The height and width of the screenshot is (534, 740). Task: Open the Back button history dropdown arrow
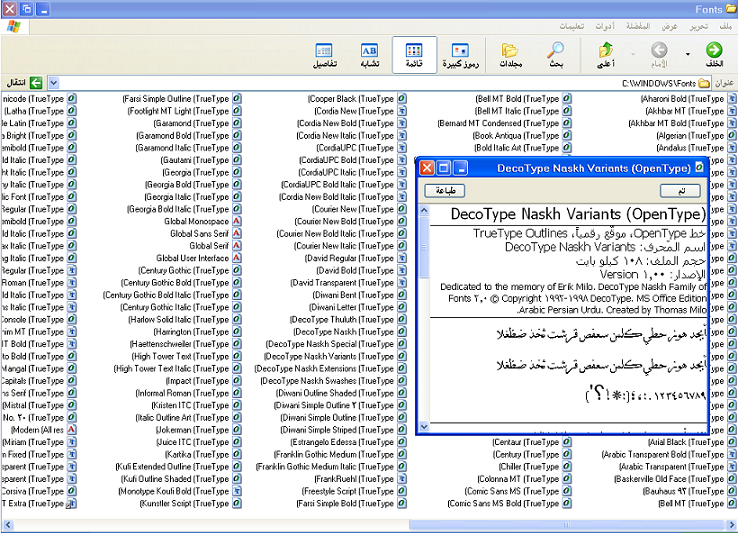(688, 54)
